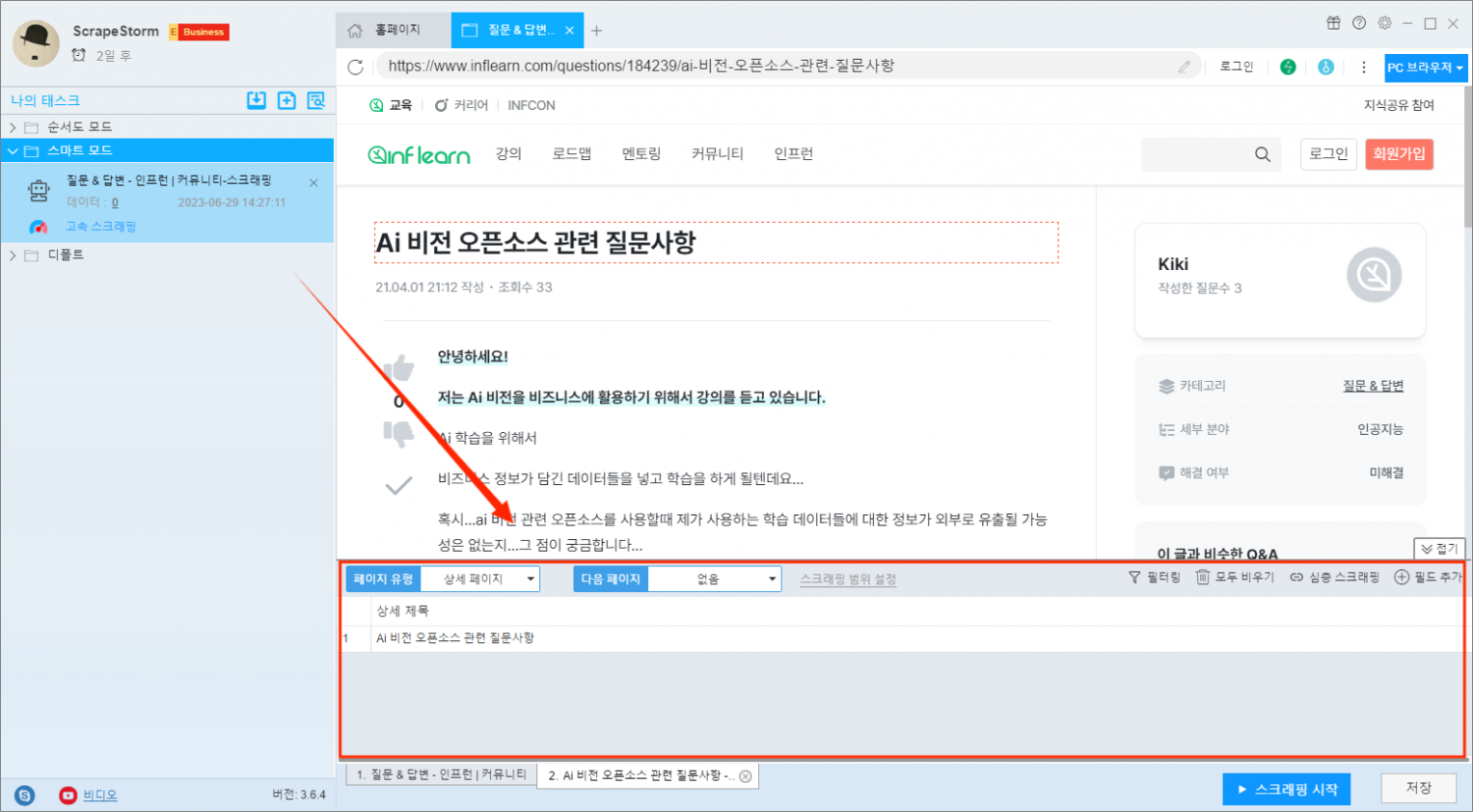
Task: Close the 2. Ai 비전 bottom tab
Action: pos(745,777)
